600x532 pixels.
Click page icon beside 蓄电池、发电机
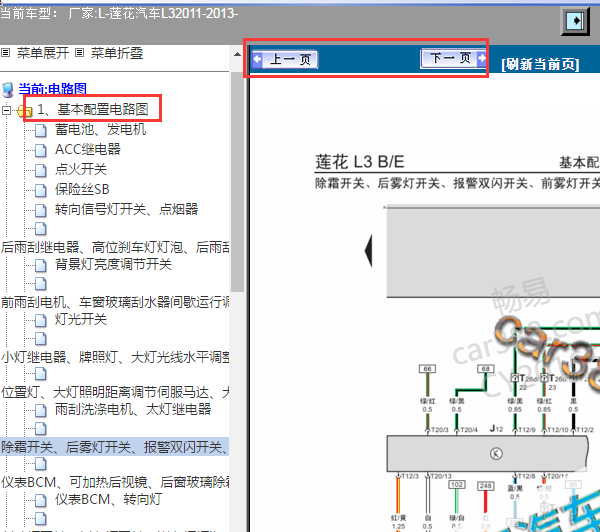[41, 131]
